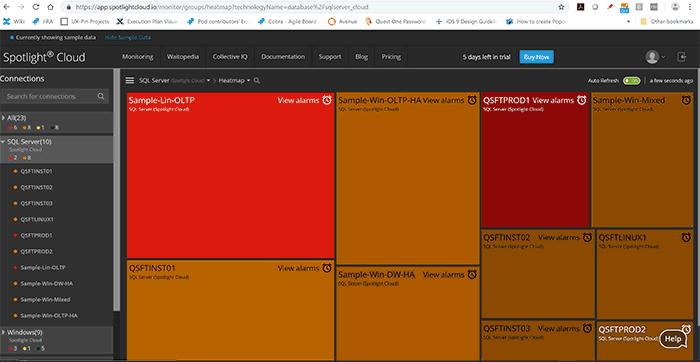The width and height of the screenshot is (700, 362).
Task: Click View alarms on QSFTPROD1 tile
Action: coord(553,100)
